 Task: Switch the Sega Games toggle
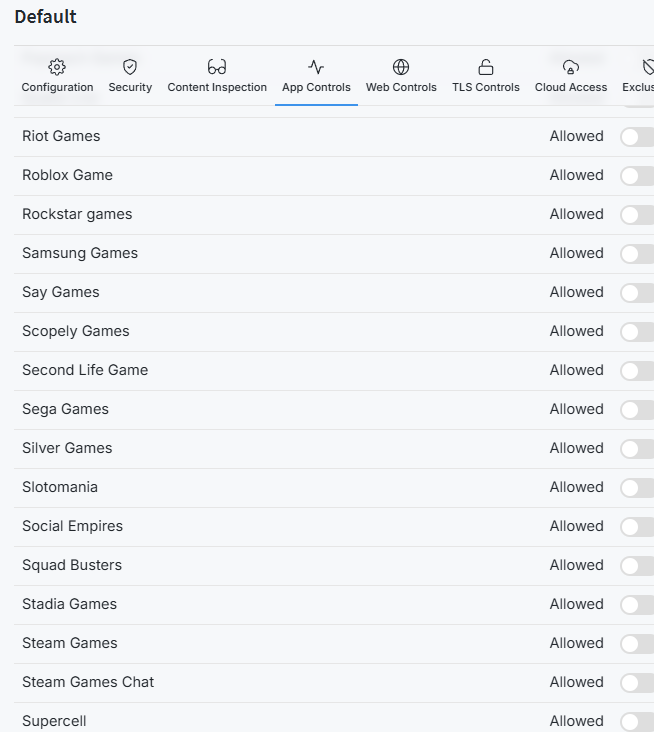(x=637, y=410)
